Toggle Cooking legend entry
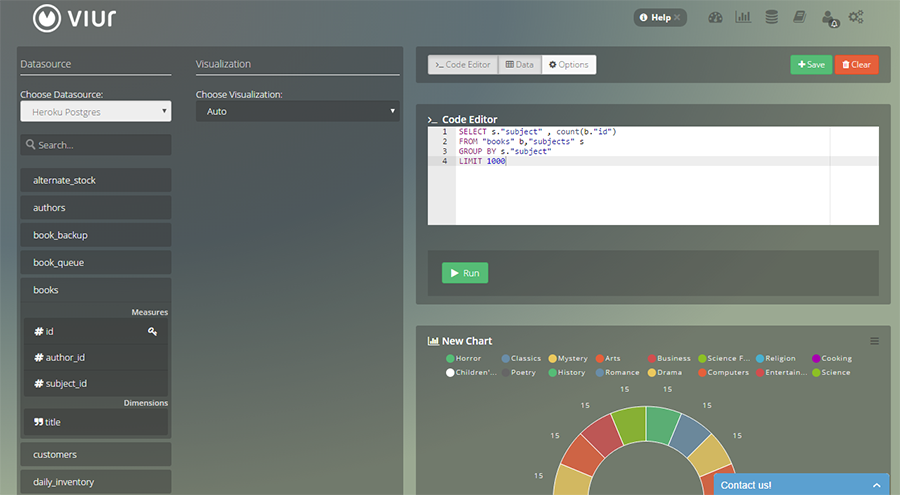900x495 pixels. point(832,358)
